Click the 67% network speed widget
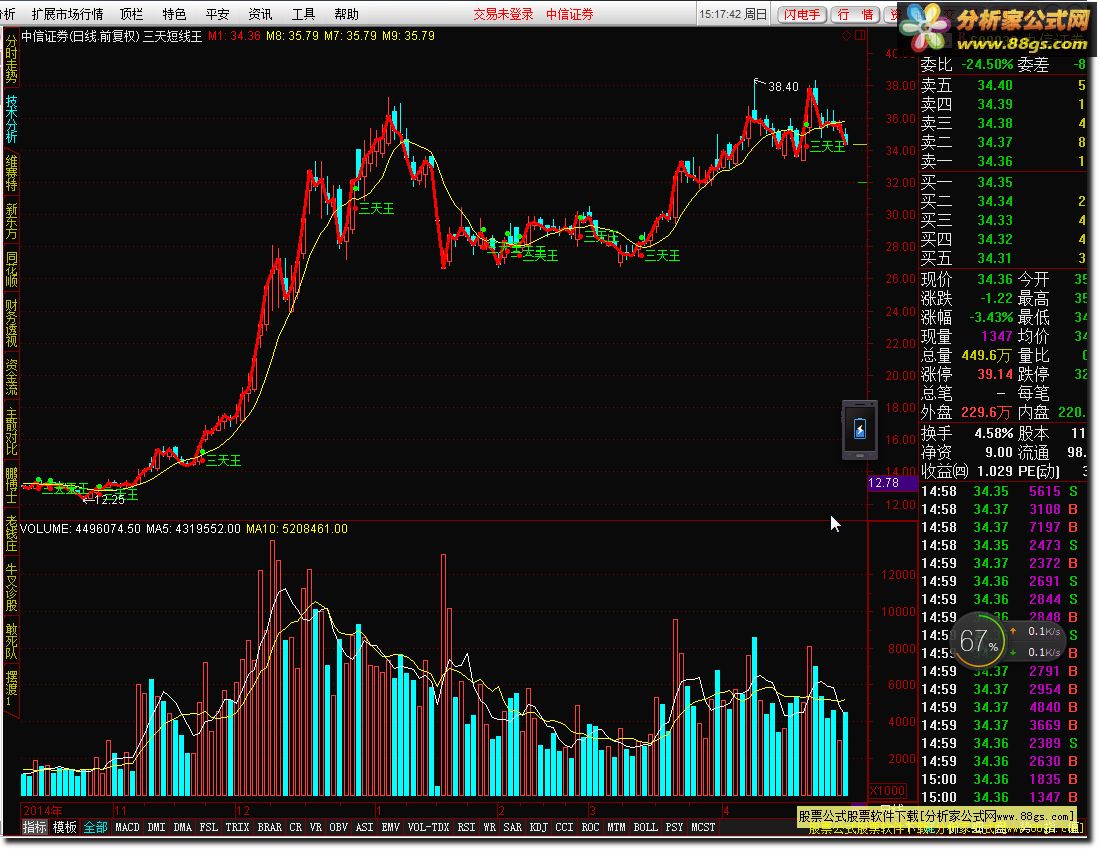1099x849 pixels. [x=1006, y=640]
